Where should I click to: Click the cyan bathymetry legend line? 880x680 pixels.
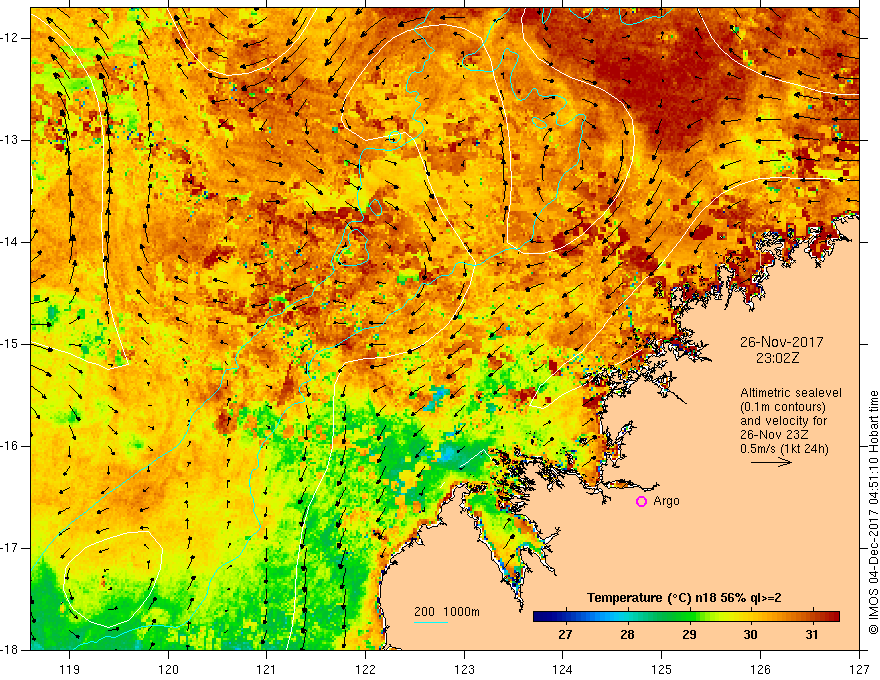[x=430, y=622]
